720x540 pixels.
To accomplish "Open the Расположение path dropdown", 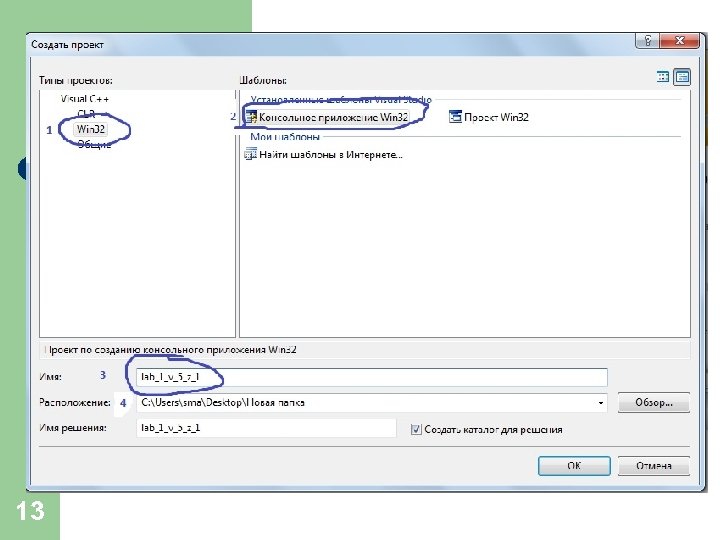I will pyautogui.click(x=600, y=403).
